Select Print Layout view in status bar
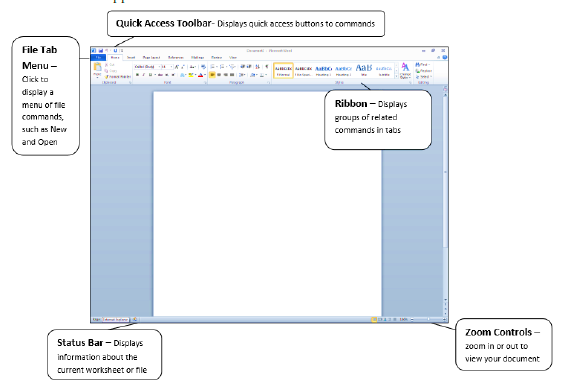This screenshot has height=385, width=564. pos(374,319)
